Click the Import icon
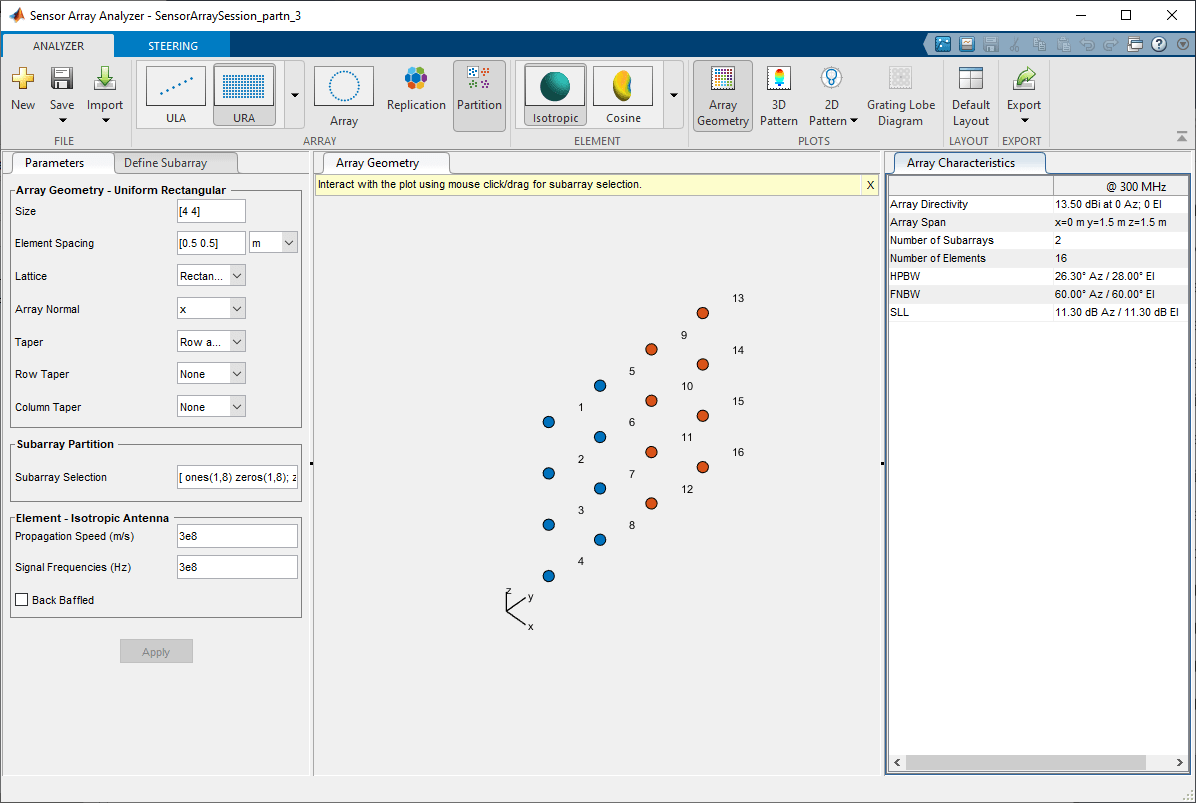Viewport: 1196px width, 803px height. click(x=104, y=79)
